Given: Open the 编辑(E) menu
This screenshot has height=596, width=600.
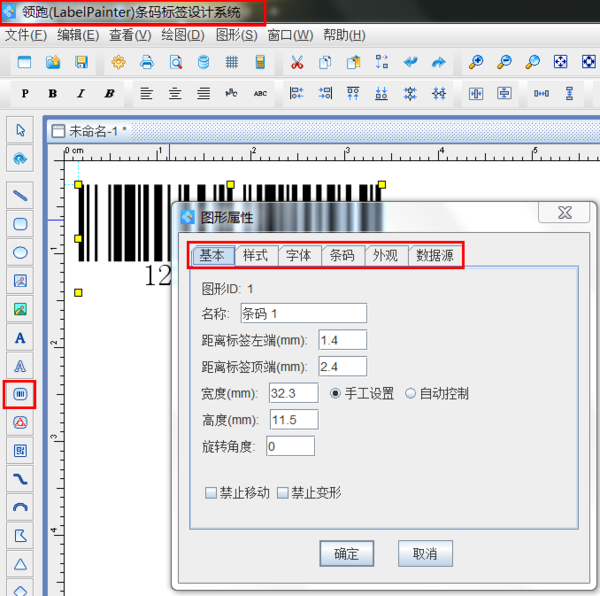Looking at the screenshot, I should (78, 35).
